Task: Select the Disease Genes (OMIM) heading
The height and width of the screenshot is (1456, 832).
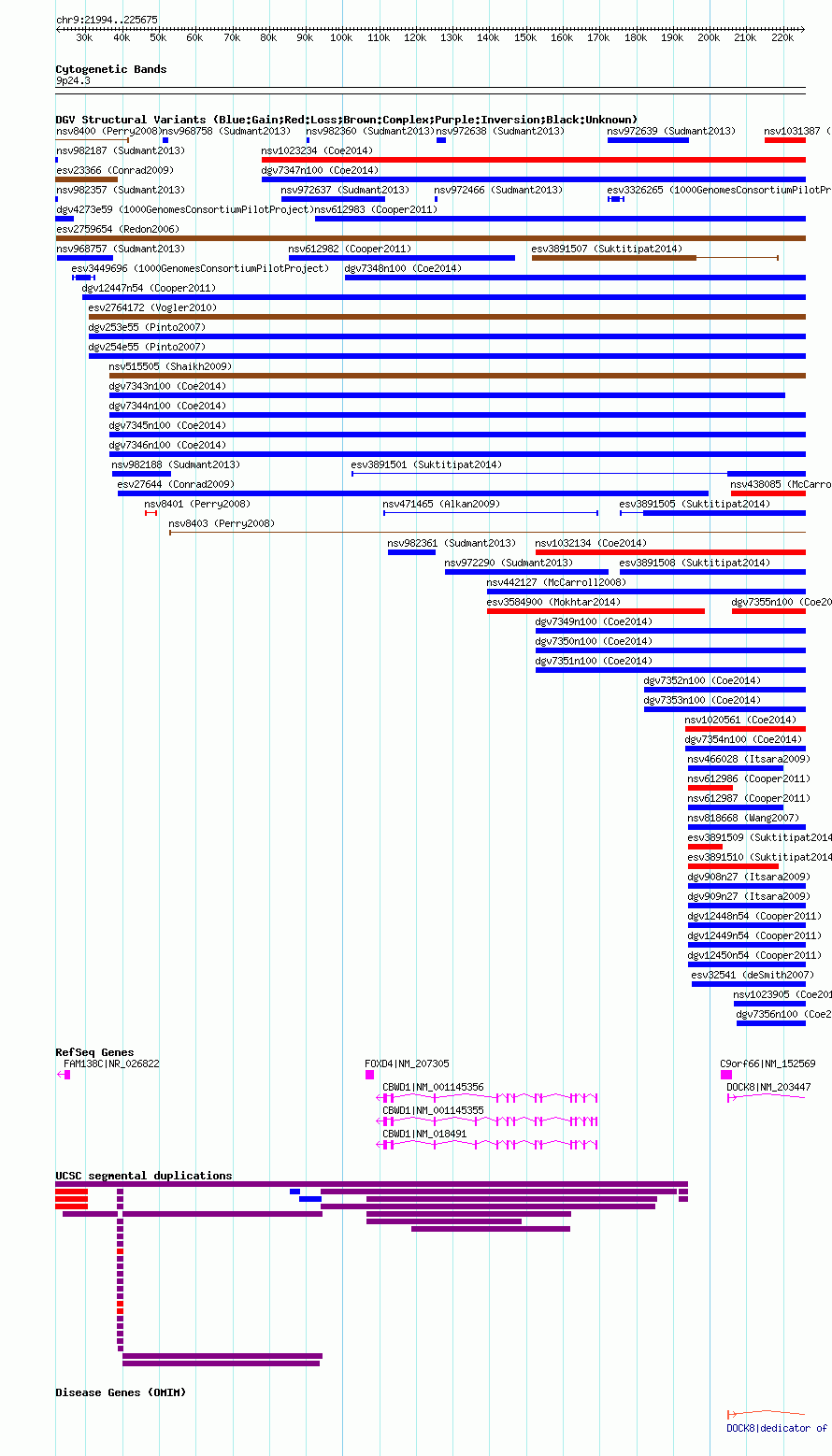Action: pyautogui.click(x=121, y=1392)
